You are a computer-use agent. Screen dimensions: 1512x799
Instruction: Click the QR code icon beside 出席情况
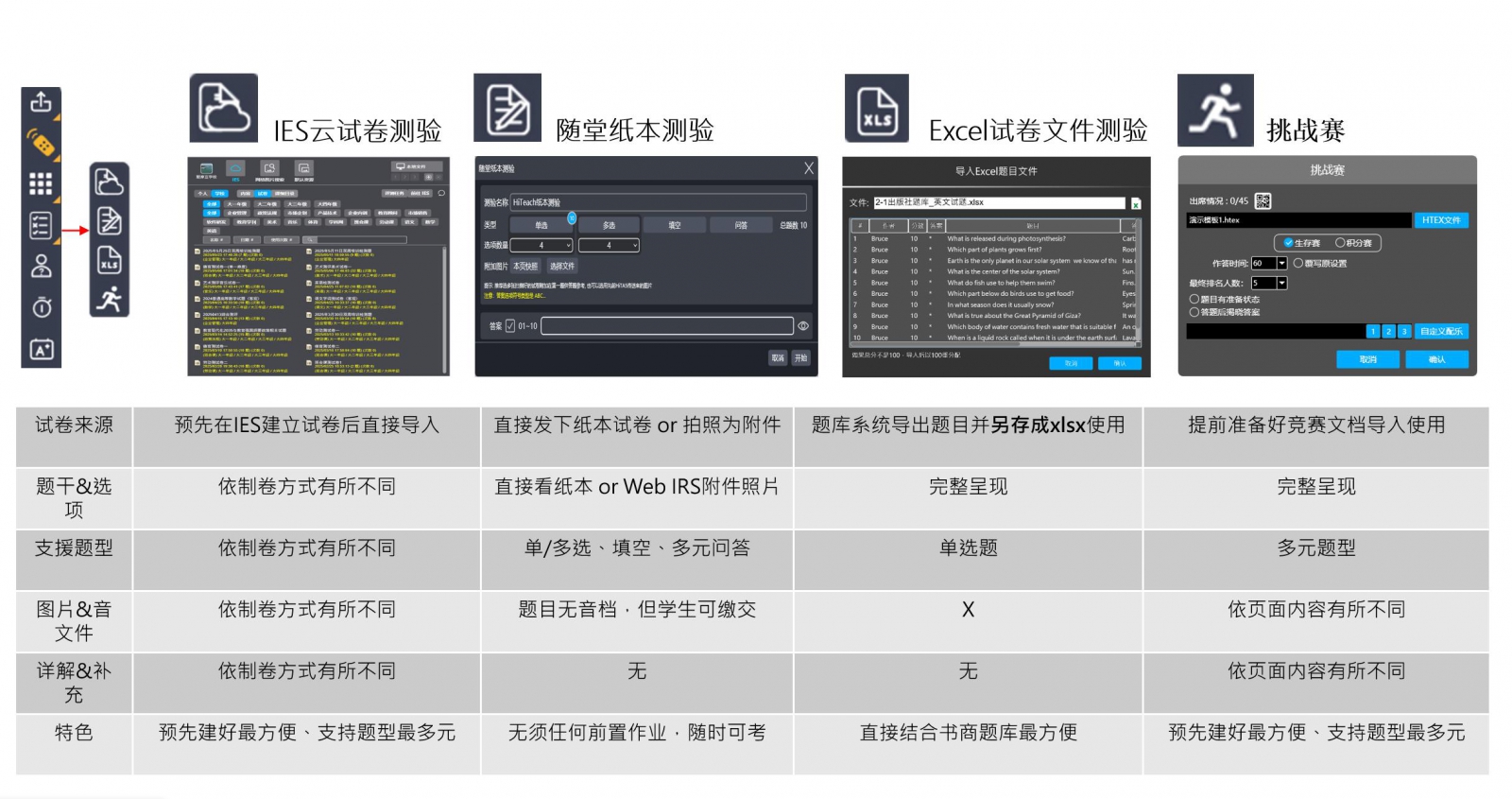tap(1263, 200)
